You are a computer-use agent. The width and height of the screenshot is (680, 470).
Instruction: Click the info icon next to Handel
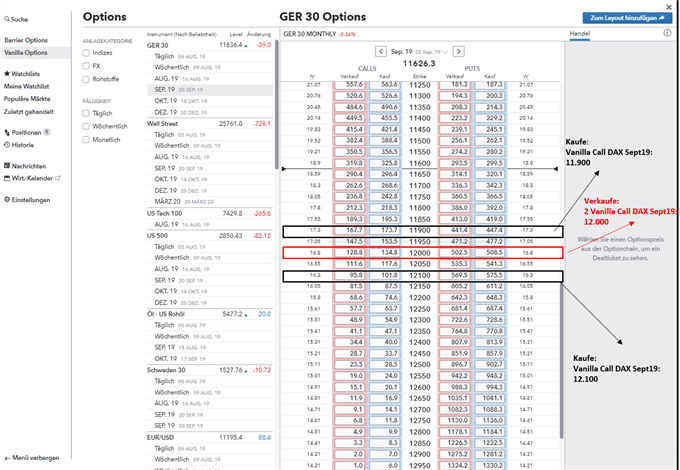click(x=667, y=33)
